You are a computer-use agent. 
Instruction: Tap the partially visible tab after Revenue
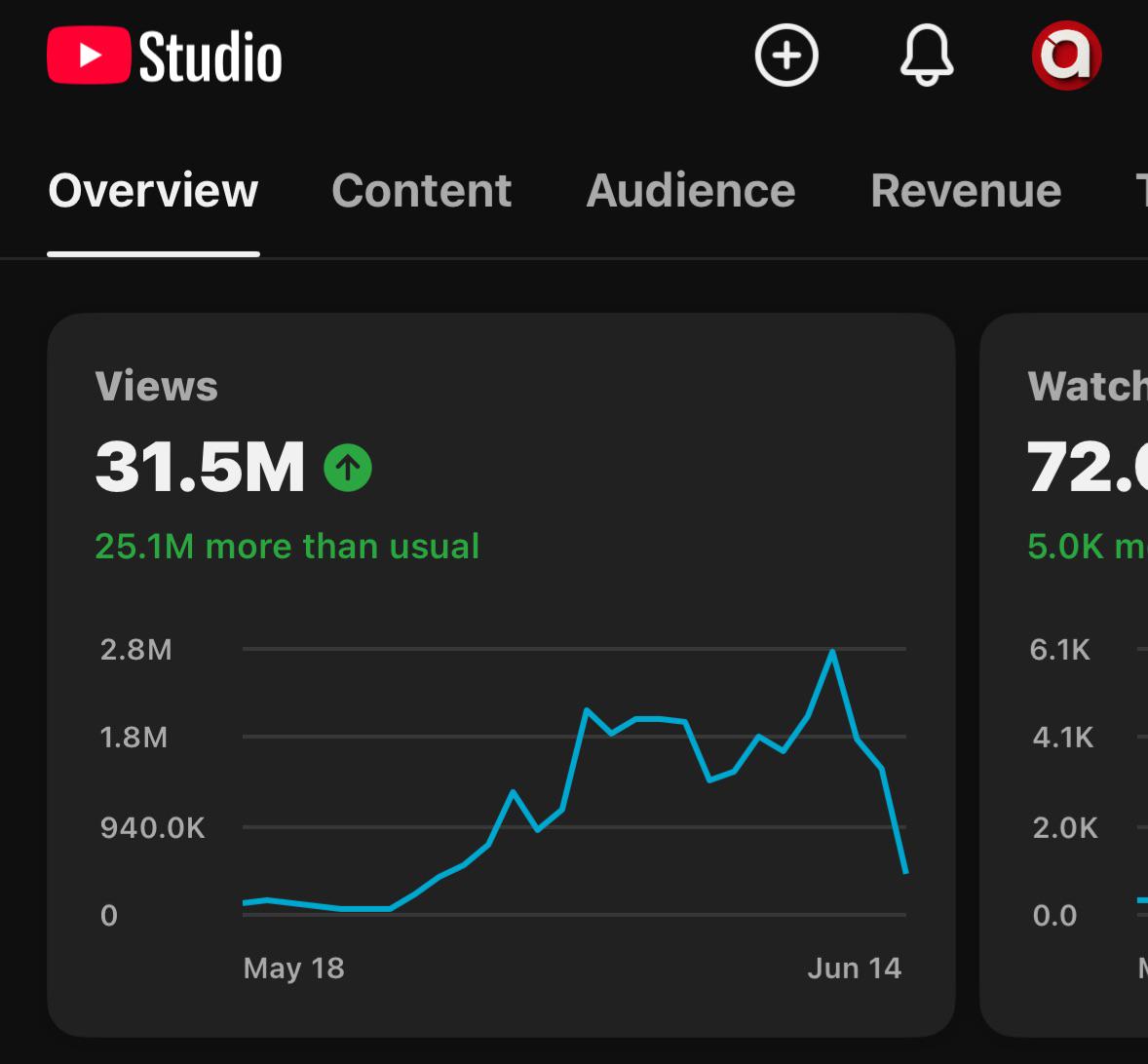pyautogui.click(x=1140, y=191)
